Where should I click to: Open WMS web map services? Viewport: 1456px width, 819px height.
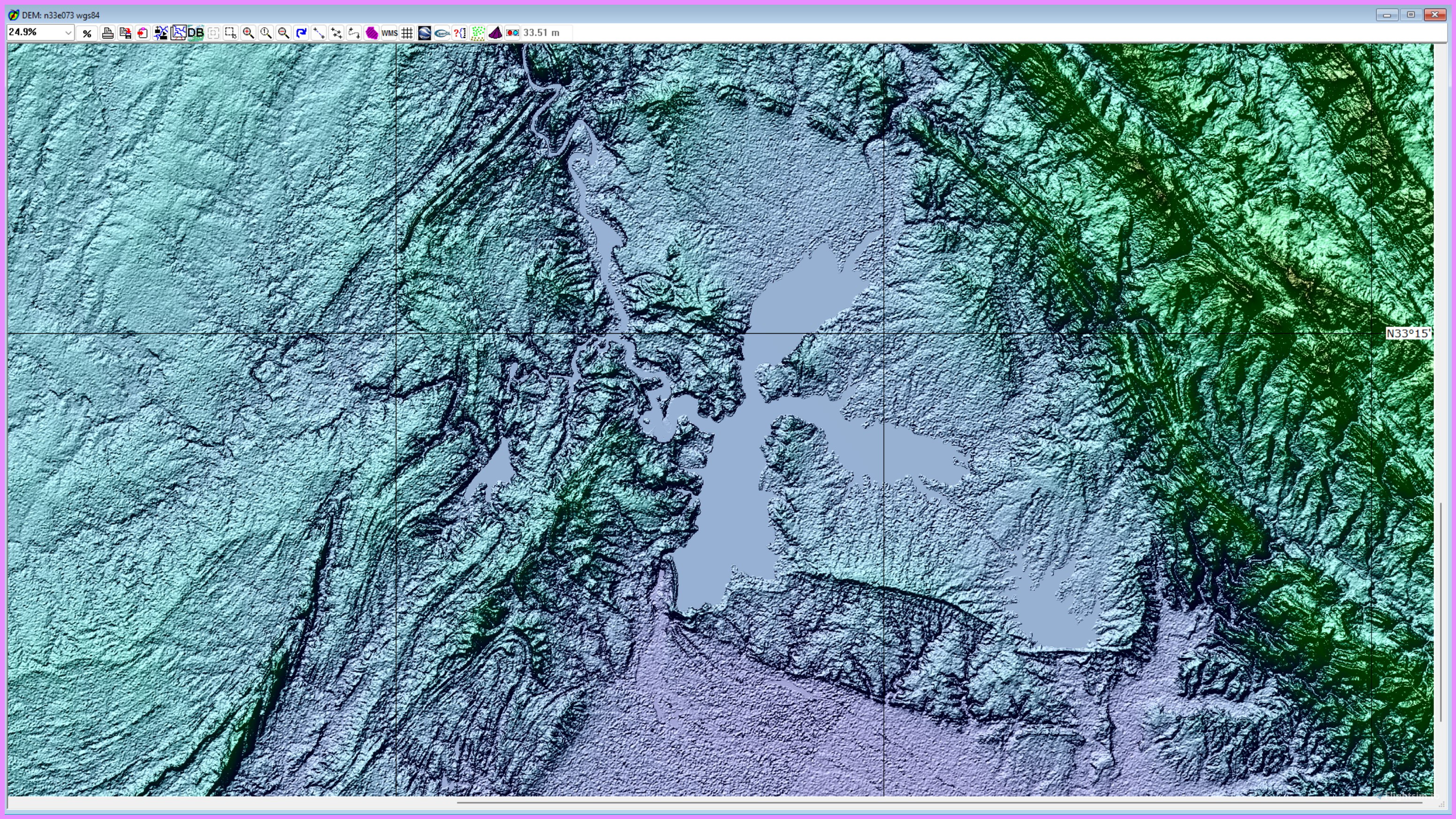pos(389,33)
